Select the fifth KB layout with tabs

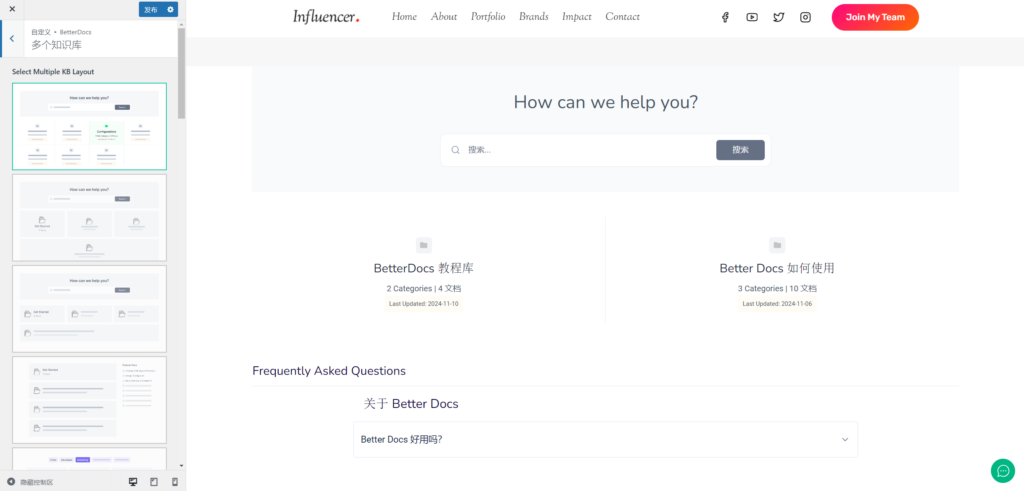(x=89, y=458)
